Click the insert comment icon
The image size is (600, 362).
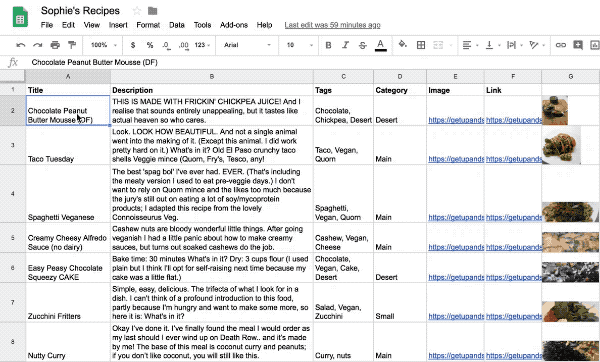(578, 45)
